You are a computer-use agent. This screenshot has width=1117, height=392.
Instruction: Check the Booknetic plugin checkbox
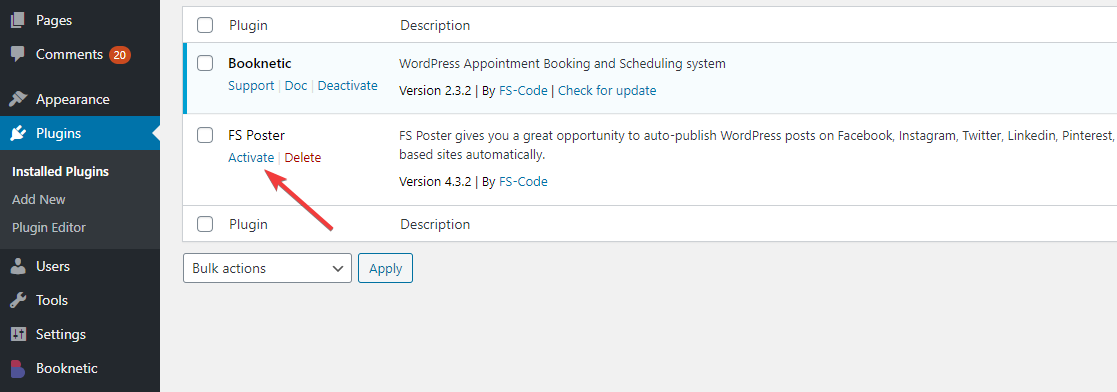coord(205,63)
